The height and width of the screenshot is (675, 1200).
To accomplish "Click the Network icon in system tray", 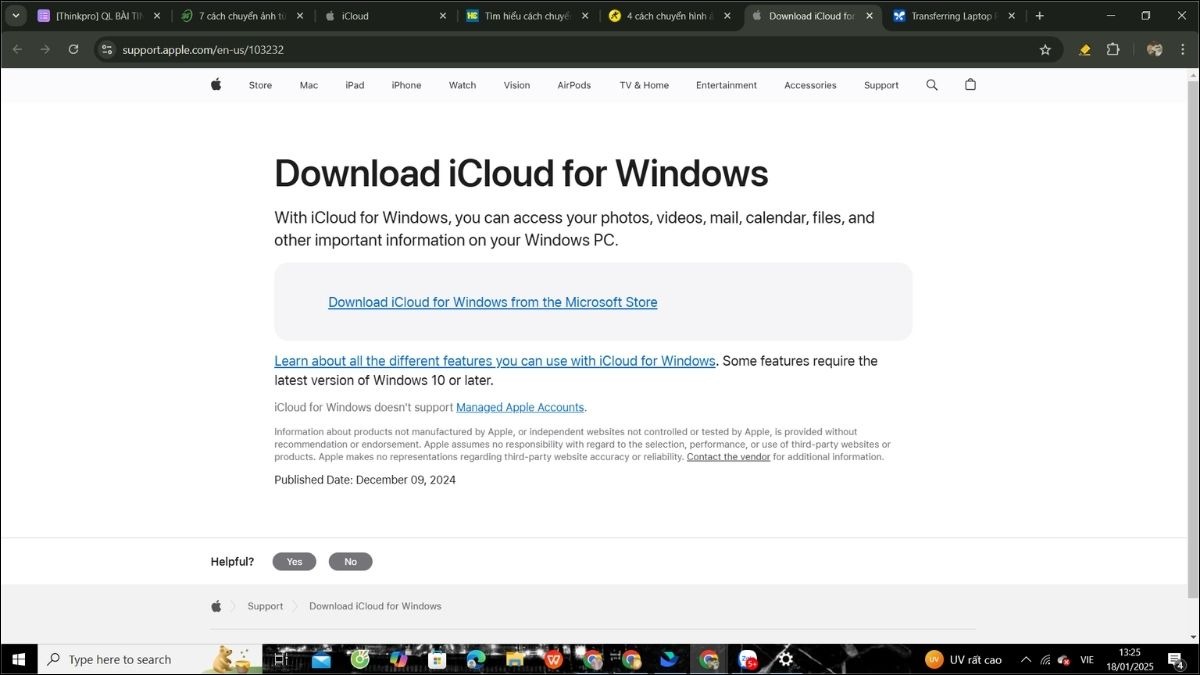I will [x=1045, y=659].
